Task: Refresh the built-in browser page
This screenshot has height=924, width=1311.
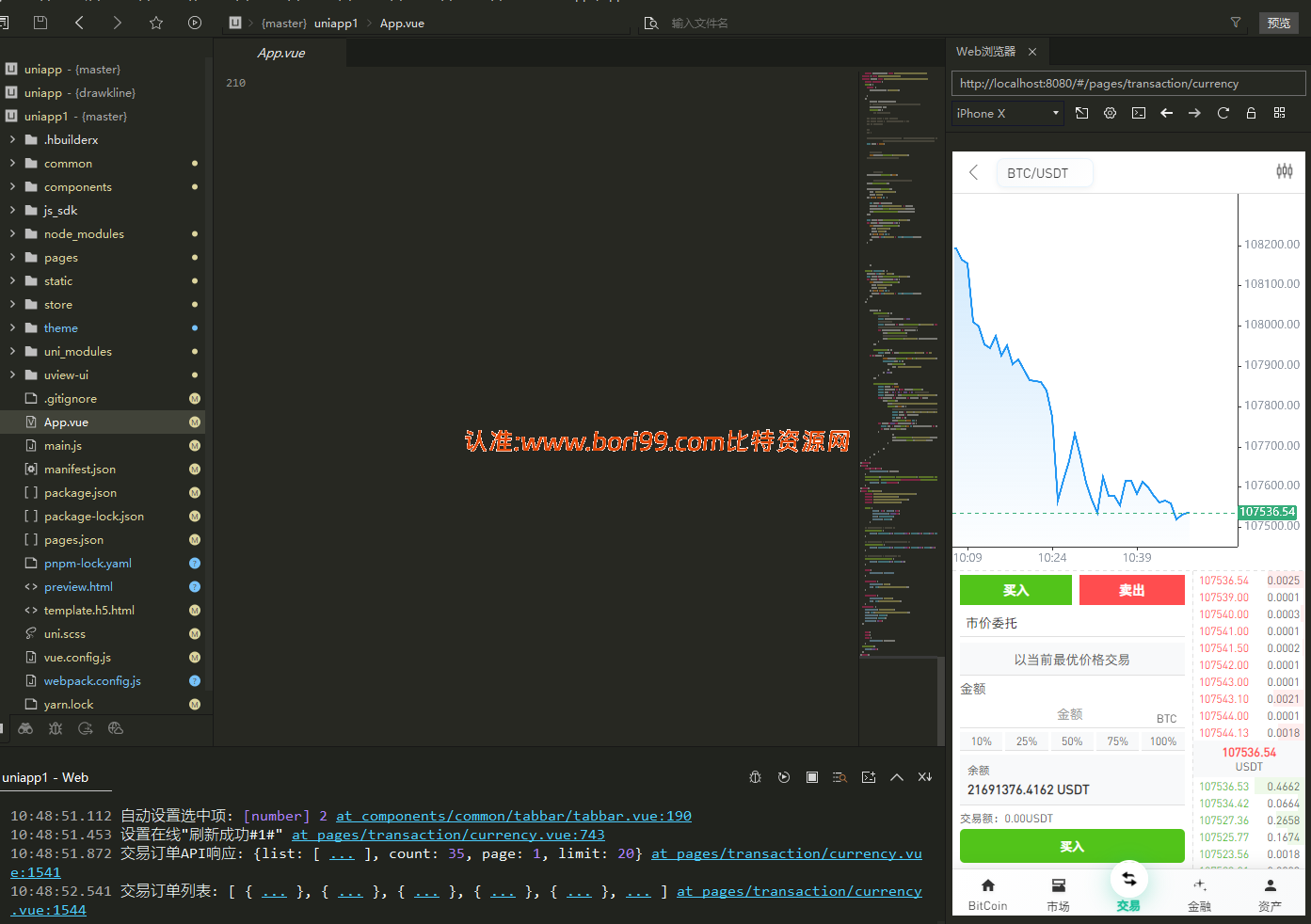Action: coord(1223,113)
